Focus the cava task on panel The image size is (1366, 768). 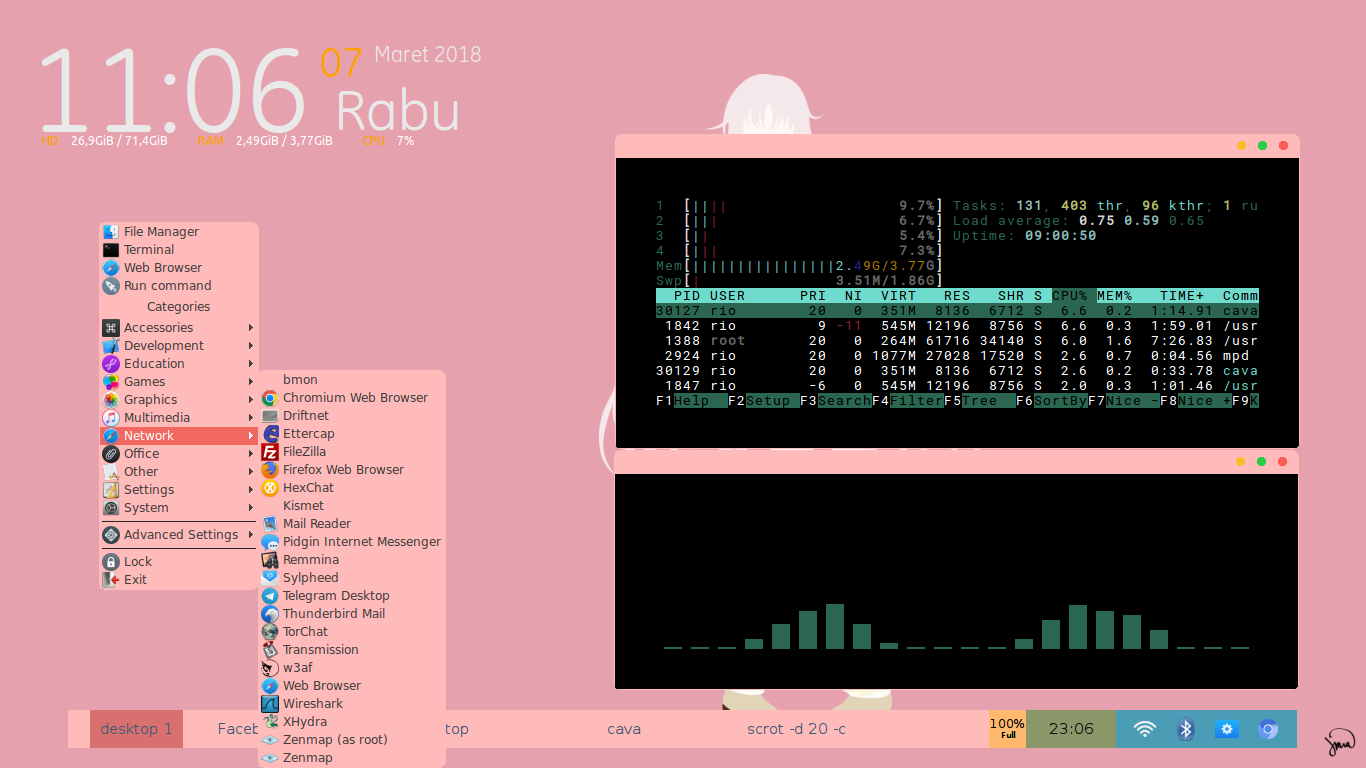(x=624, y=729)
